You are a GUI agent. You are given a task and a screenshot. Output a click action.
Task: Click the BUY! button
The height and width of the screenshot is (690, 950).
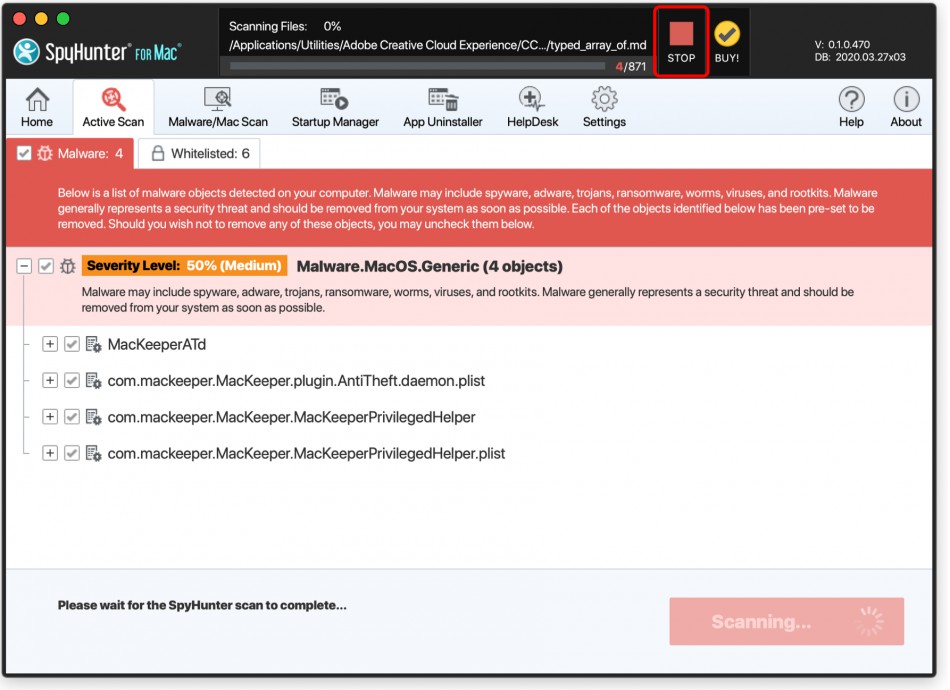pyautogui.click(x=725, y=42)
